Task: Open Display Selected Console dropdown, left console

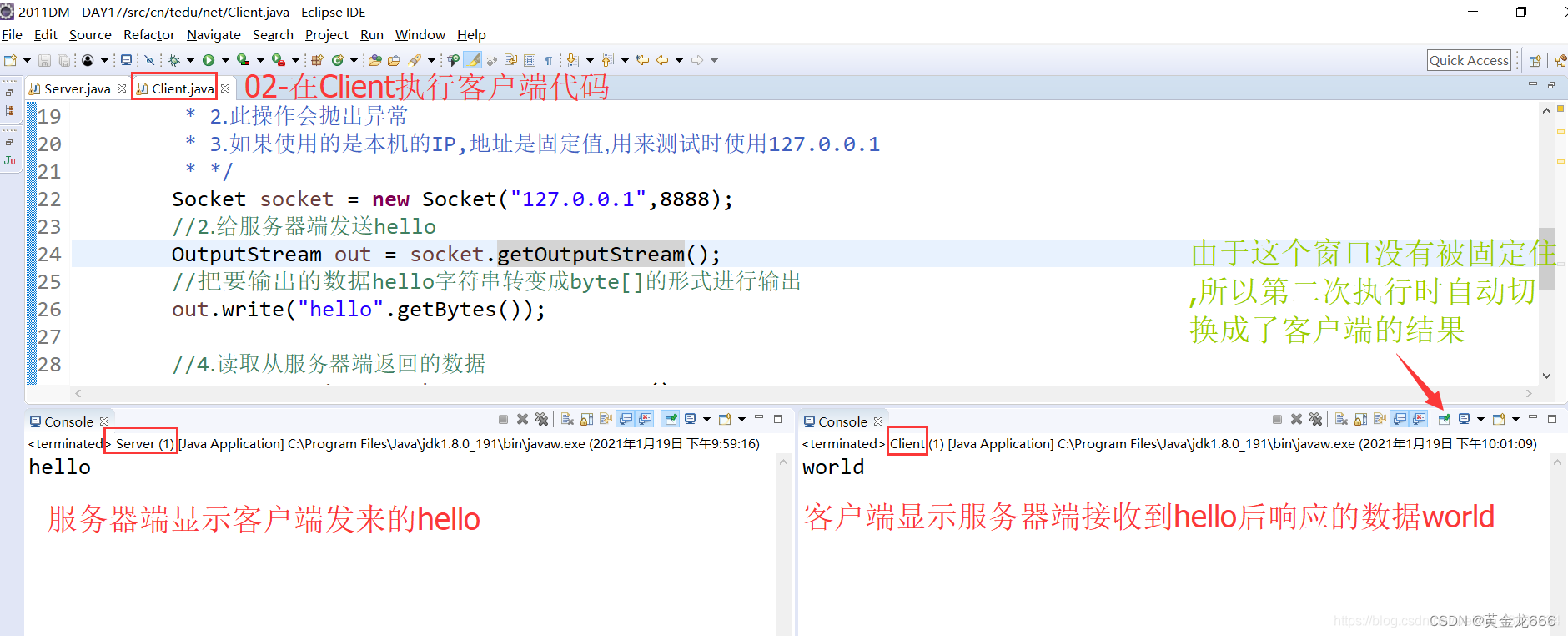Action: [x=706, y=419]
